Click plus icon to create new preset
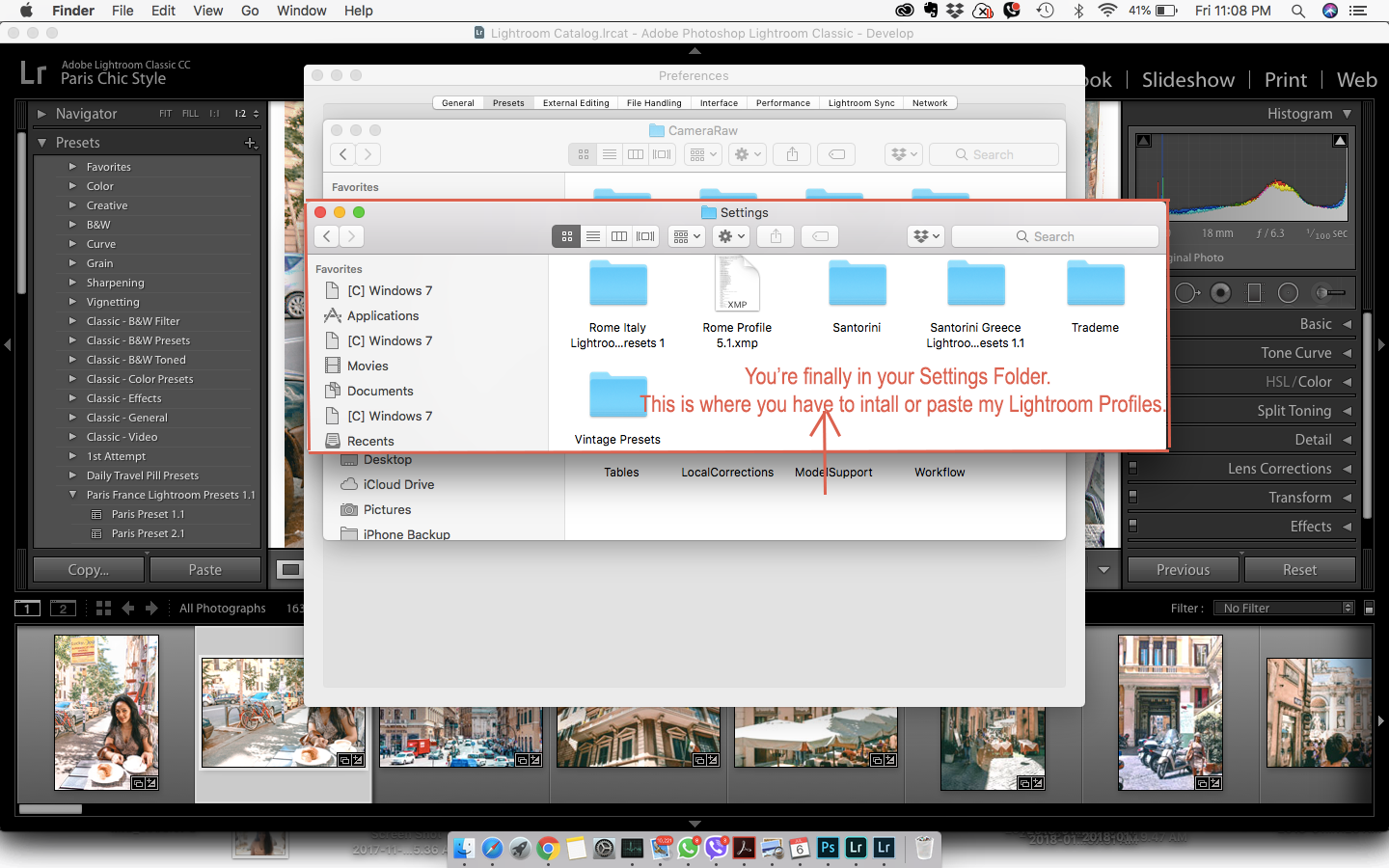 tap(251, 143)
